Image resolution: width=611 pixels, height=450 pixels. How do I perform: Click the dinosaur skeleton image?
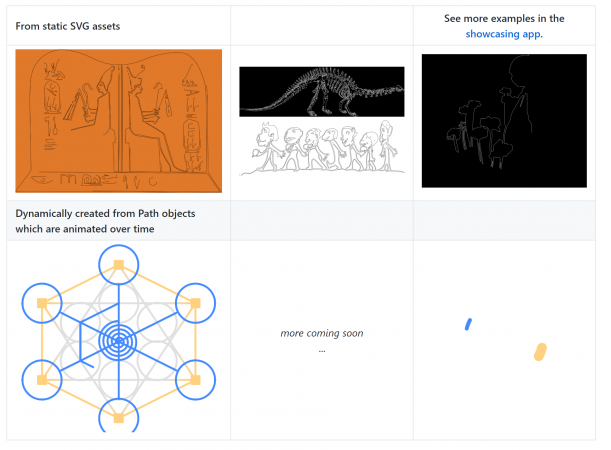pyautogui.click(x=321, y=92)
